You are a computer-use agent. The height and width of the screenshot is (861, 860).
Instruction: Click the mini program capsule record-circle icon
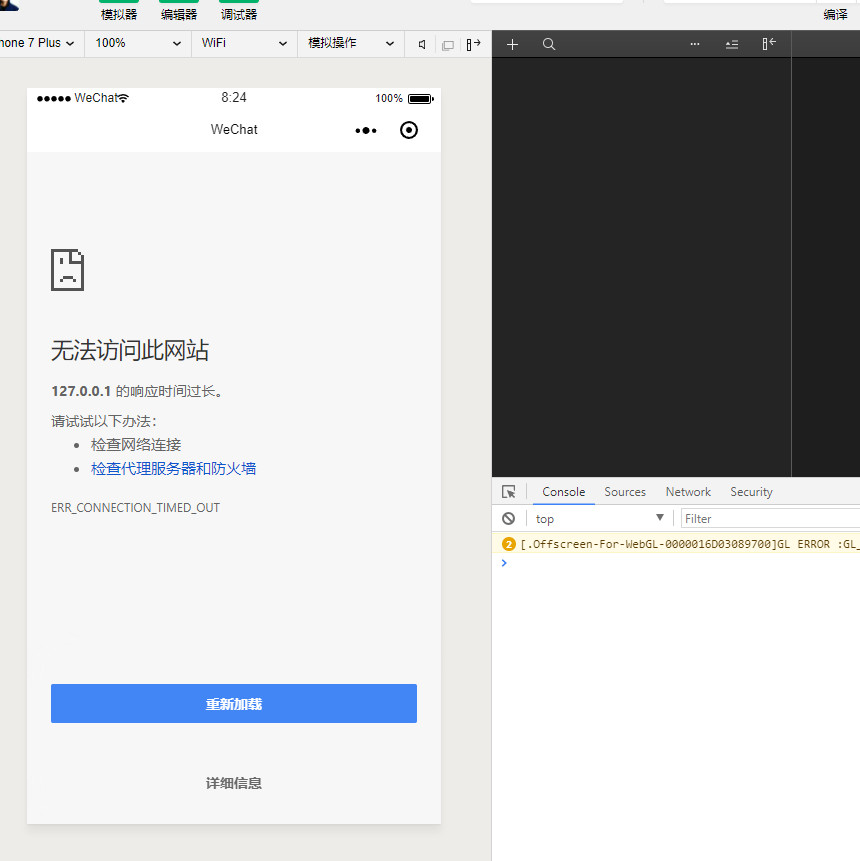(408, 130)
